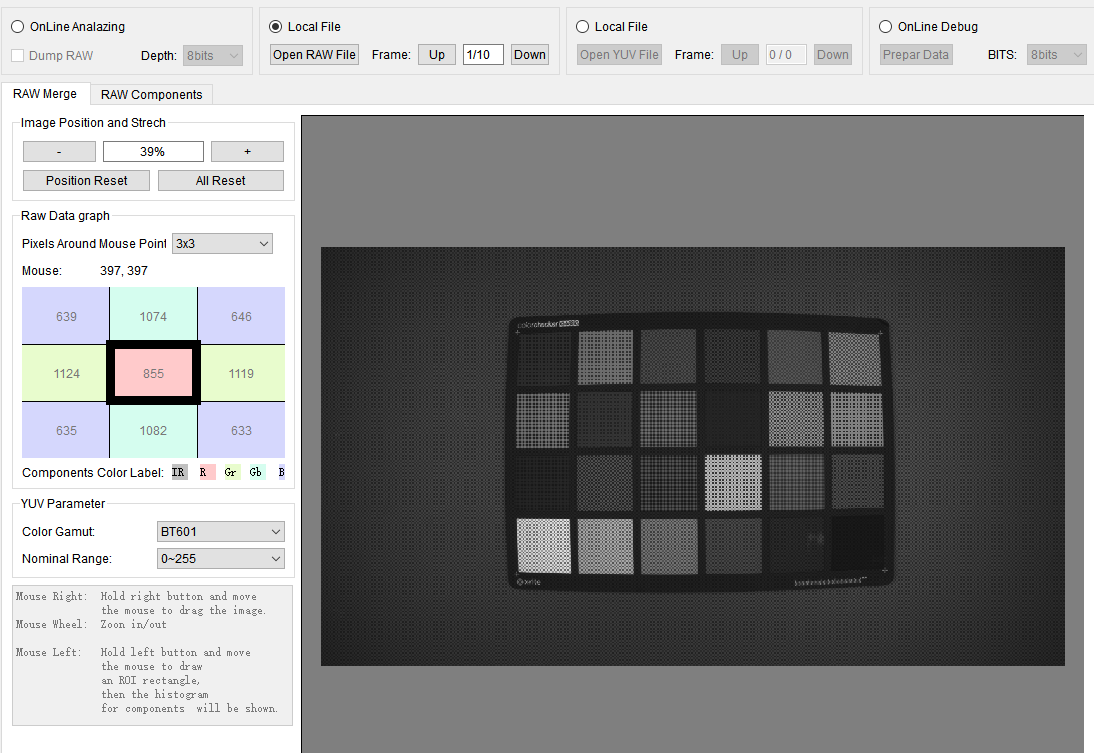The width and height of the screenshot is (1094, 753).
Task: Click the plus zoom-in button
Action: [247, 152]
